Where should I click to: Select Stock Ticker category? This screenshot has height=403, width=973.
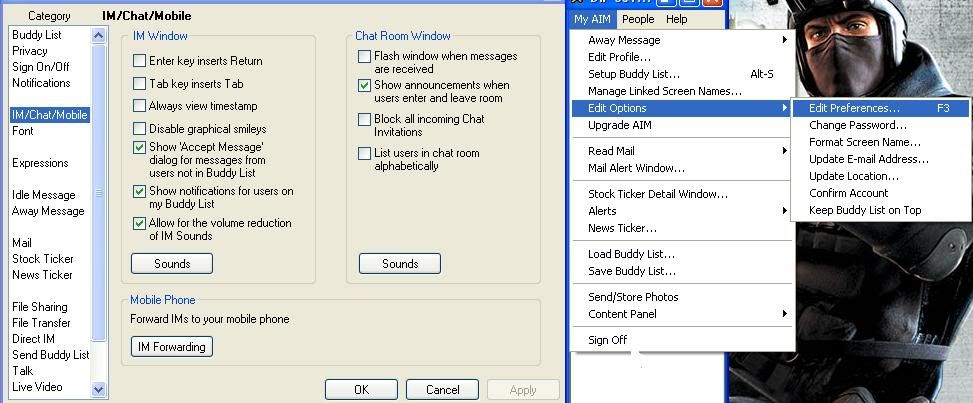click(x=42, y=259)
